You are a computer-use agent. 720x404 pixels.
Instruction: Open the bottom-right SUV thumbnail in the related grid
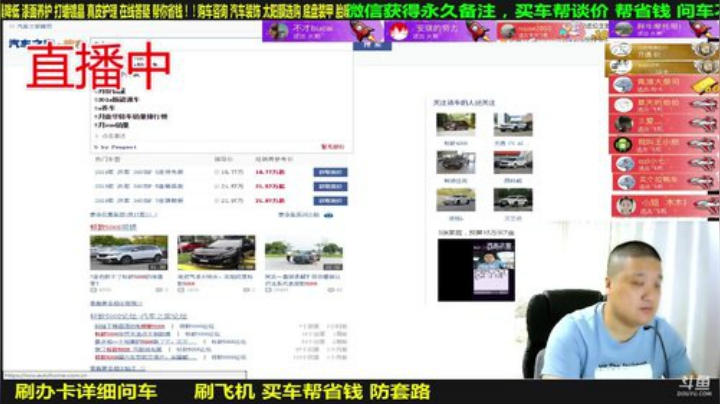[513, 200]
